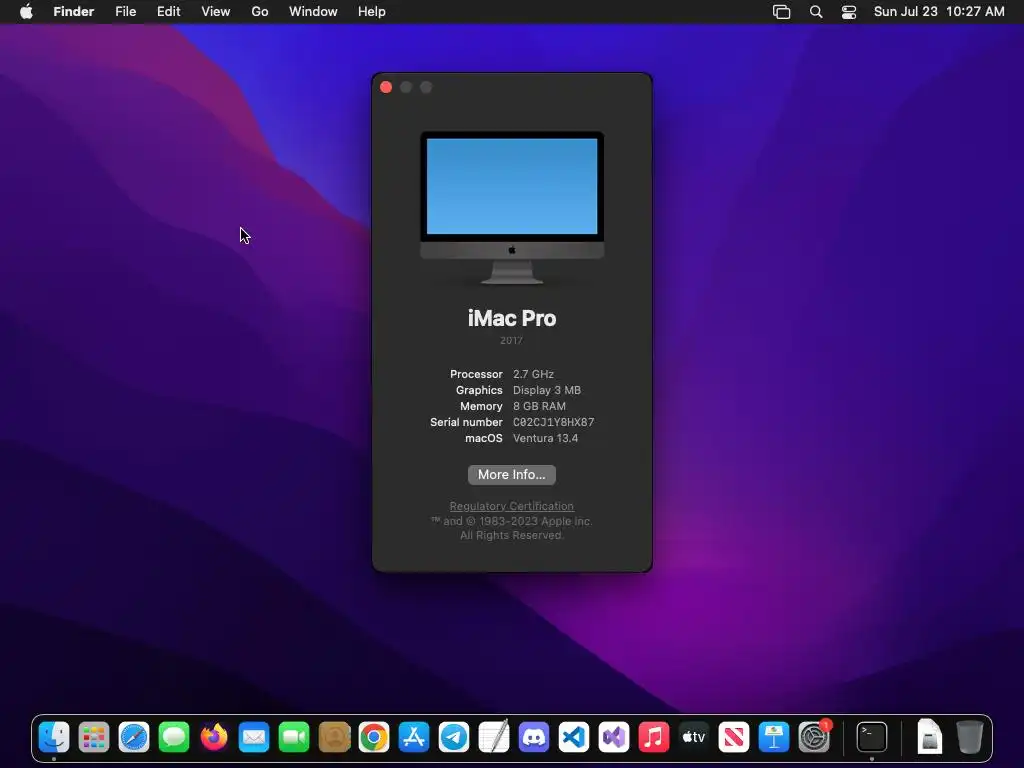
Task: Open the News app in dock
Action: click(734, 737)
